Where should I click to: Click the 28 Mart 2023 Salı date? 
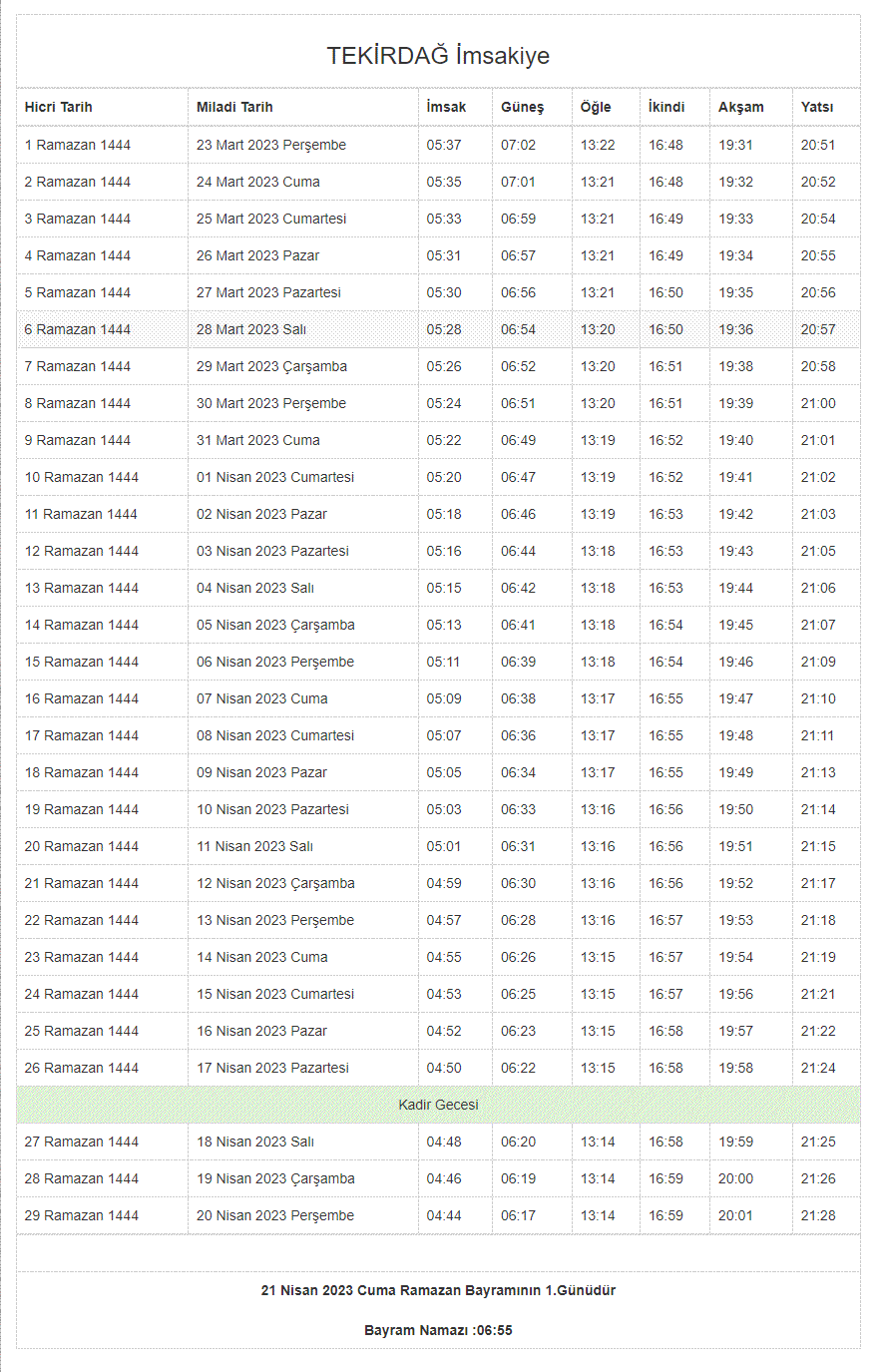(251, 329)
